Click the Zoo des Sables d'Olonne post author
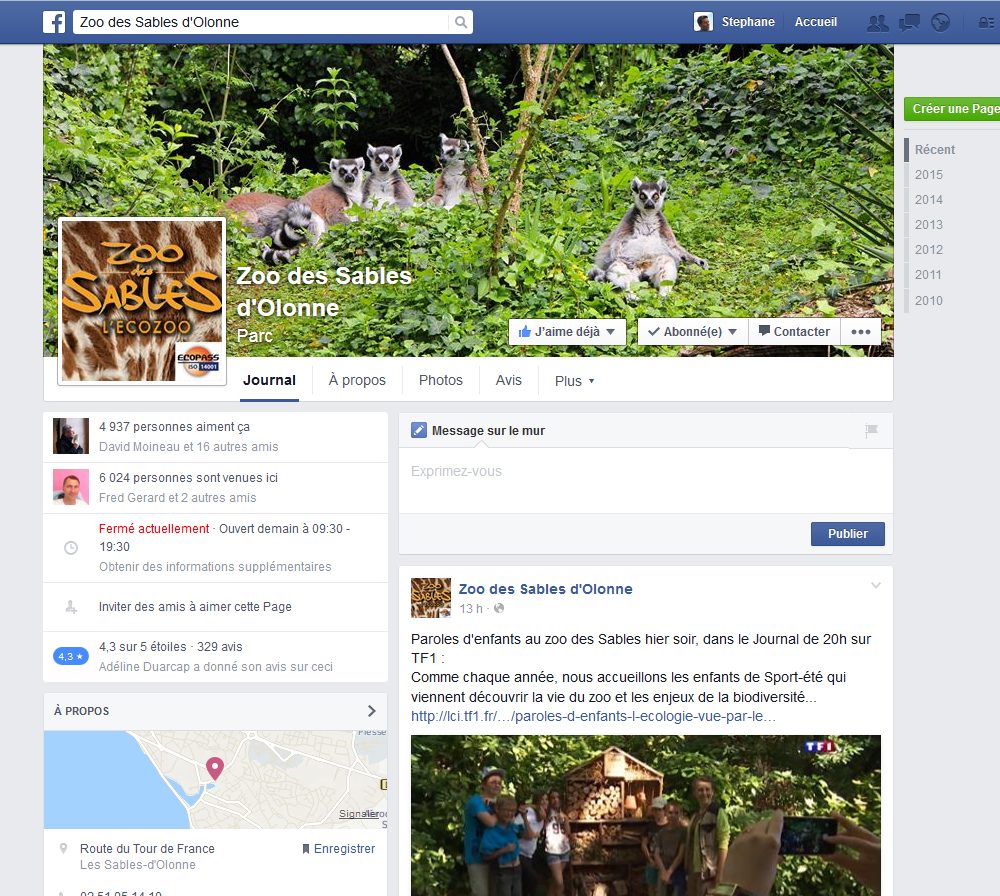The image size is (1000, 896). (x=546, y=589)
